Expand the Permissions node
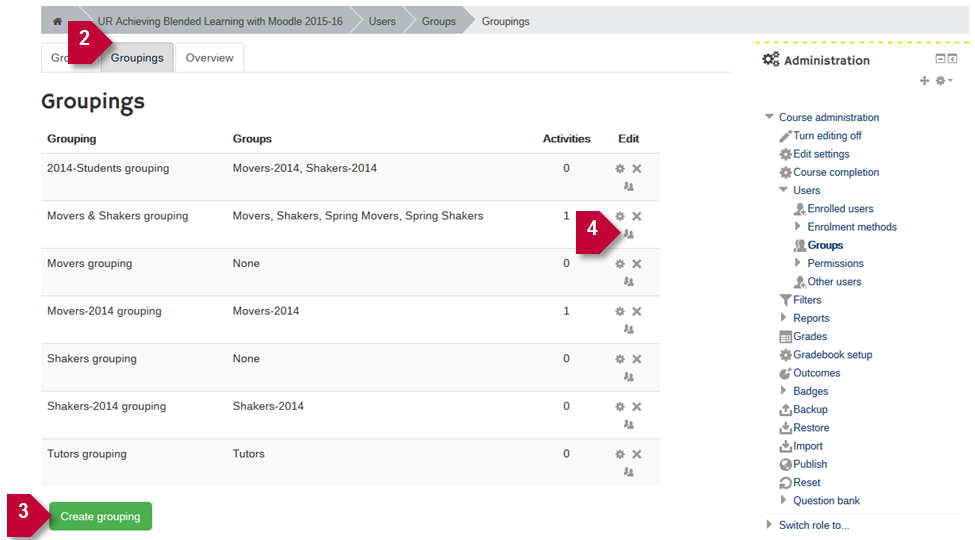The height and width of the screenshot is (540, 975). [798, 263]
